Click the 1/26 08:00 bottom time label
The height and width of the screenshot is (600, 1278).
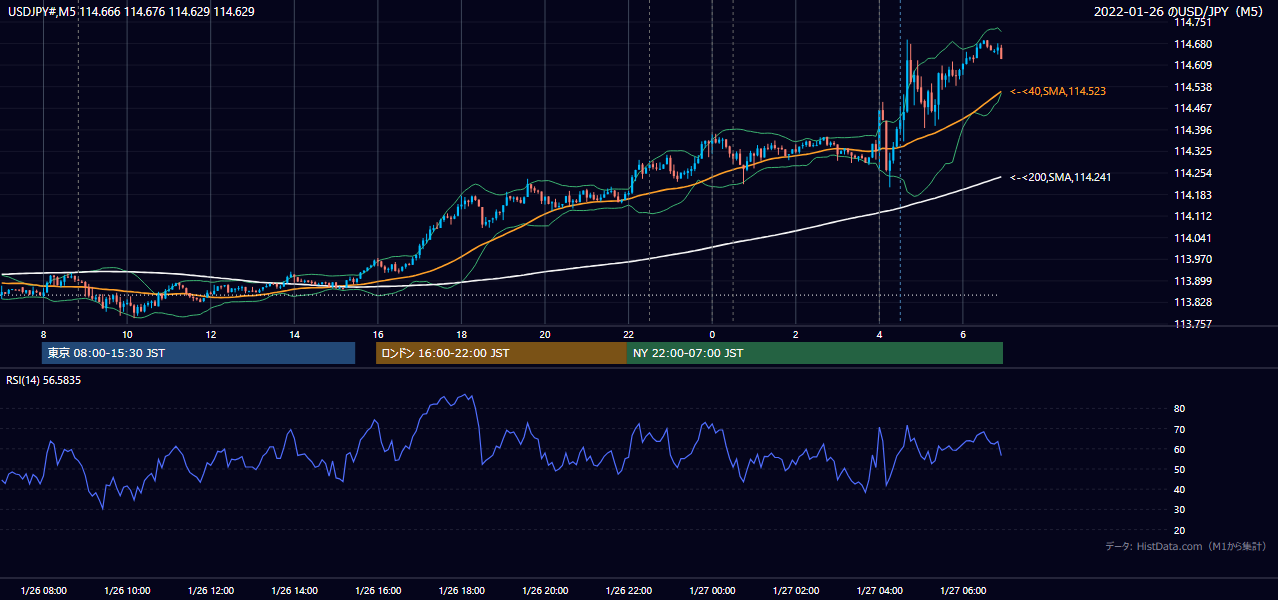pyautogui.click(x=43, y=591)
